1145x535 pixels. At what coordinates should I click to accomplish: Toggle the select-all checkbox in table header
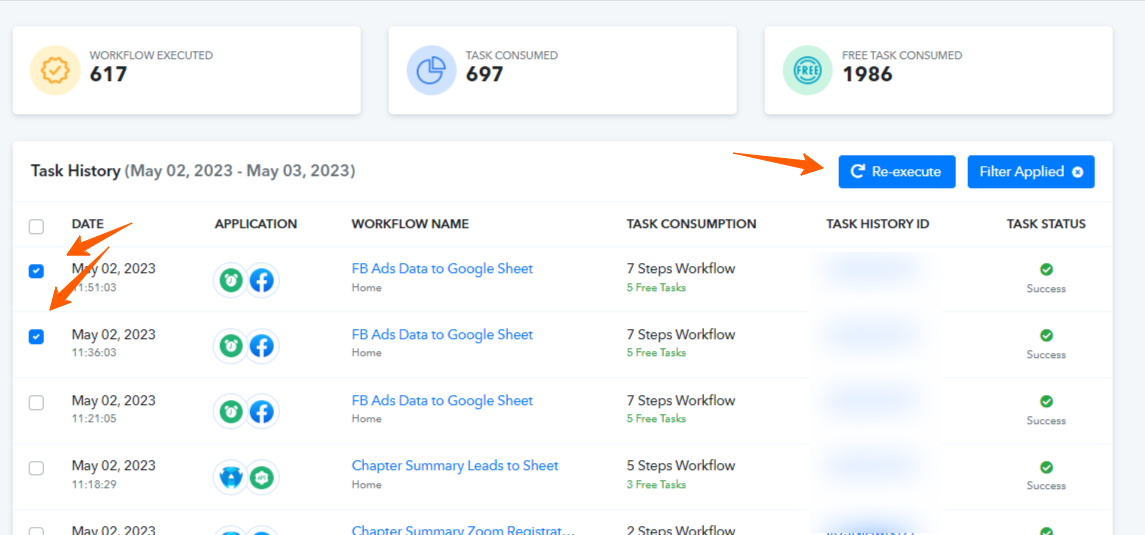pyautogui.click(x=36, y=226)
